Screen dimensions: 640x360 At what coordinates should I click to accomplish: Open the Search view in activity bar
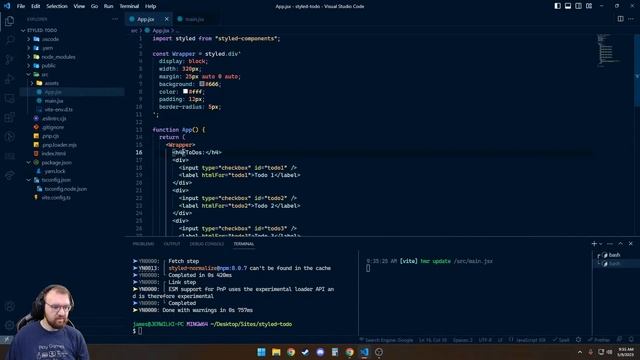tap(9, 40)
